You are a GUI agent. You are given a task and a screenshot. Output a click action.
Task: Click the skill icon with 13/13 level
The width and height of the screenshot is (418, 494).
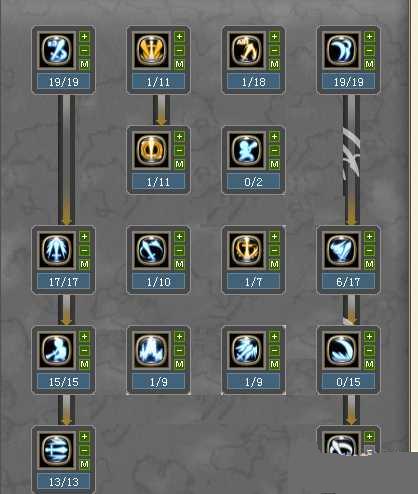[57, 450]
